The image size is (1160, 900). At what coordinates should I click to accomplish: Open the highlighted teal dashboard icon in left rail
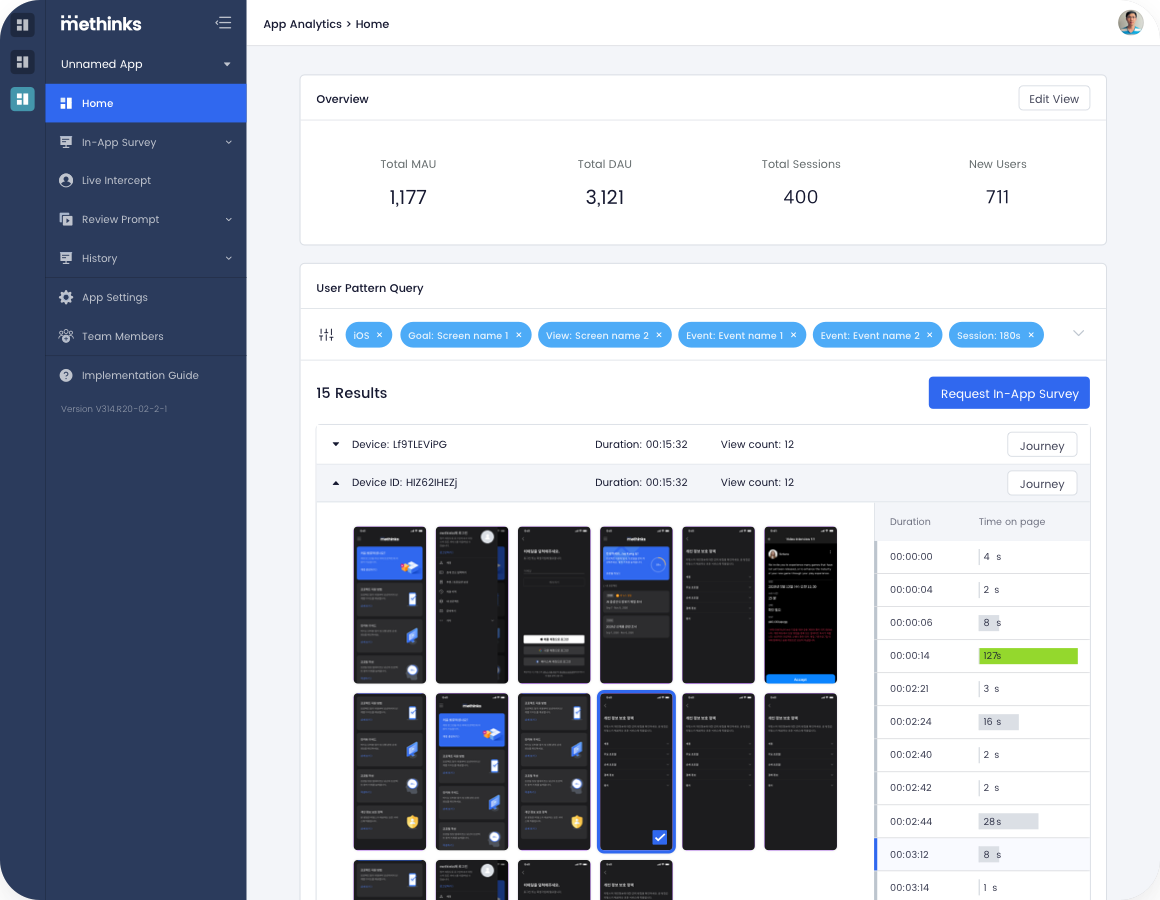(22, 98)
